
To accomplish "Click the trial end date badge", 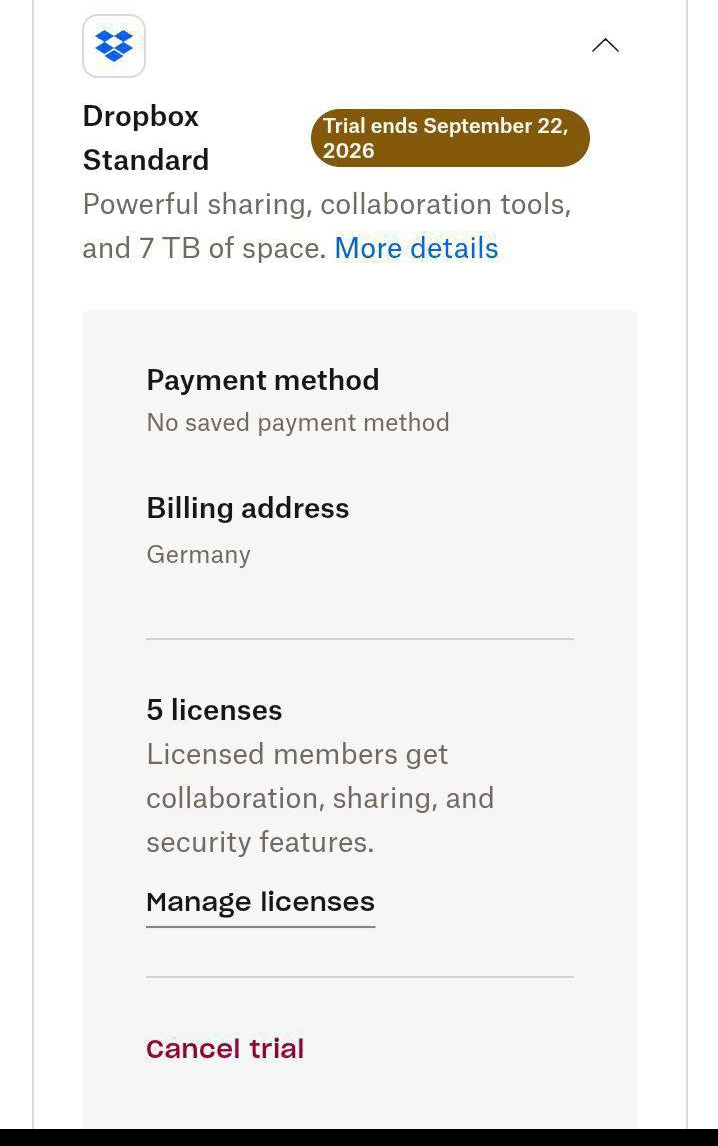I will point(450,138).
